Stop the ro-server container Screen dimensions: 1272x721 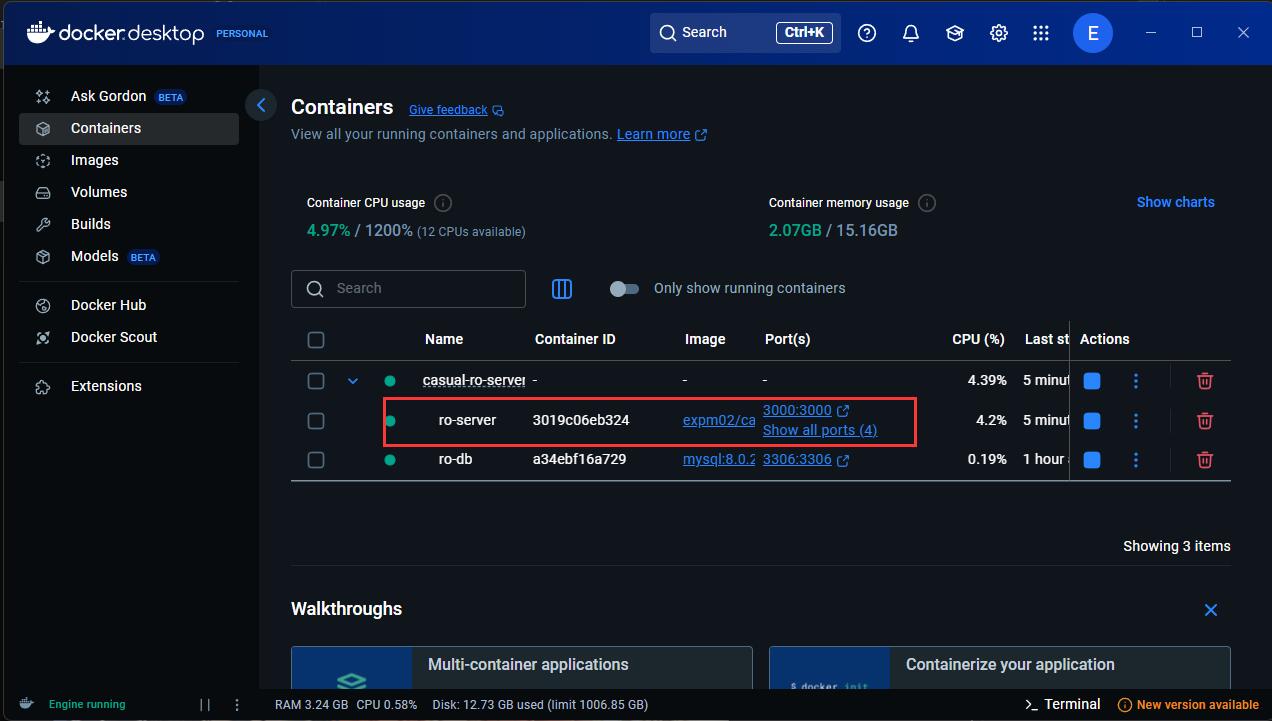pyautogui.click(x=1092, y=421)
